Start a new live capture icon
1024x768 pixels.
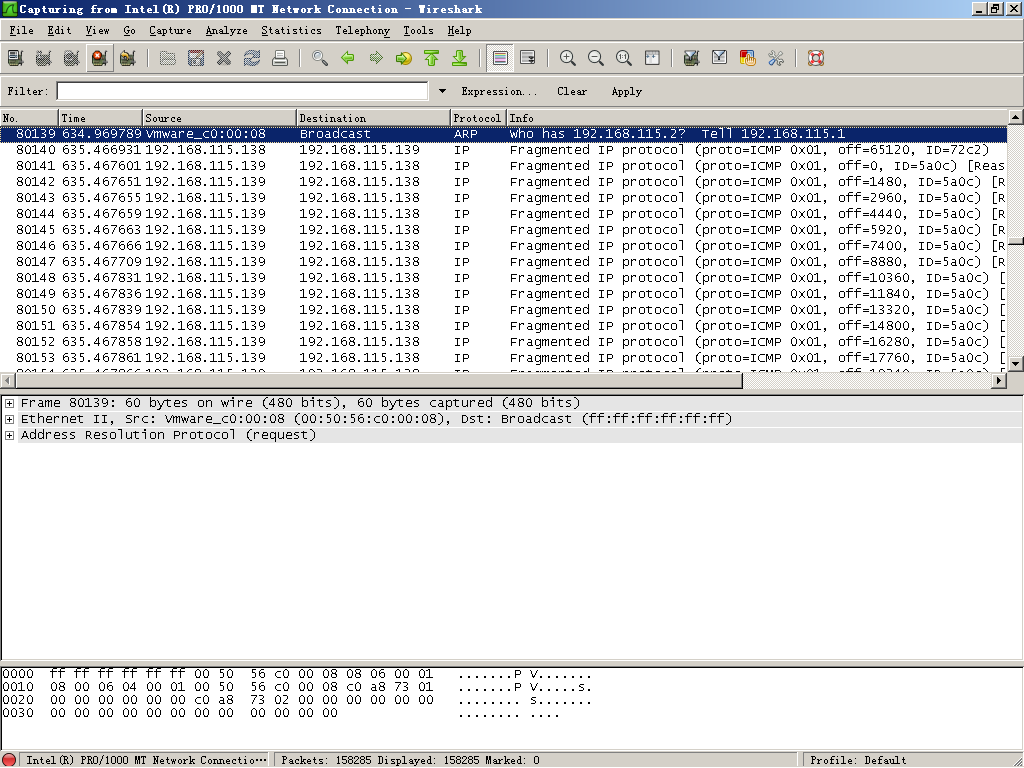(x=71, y=58)
